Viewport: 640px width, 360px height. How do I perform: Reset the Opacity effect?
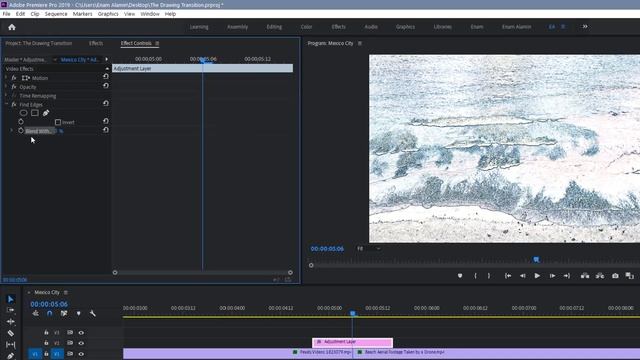[106, 86]
